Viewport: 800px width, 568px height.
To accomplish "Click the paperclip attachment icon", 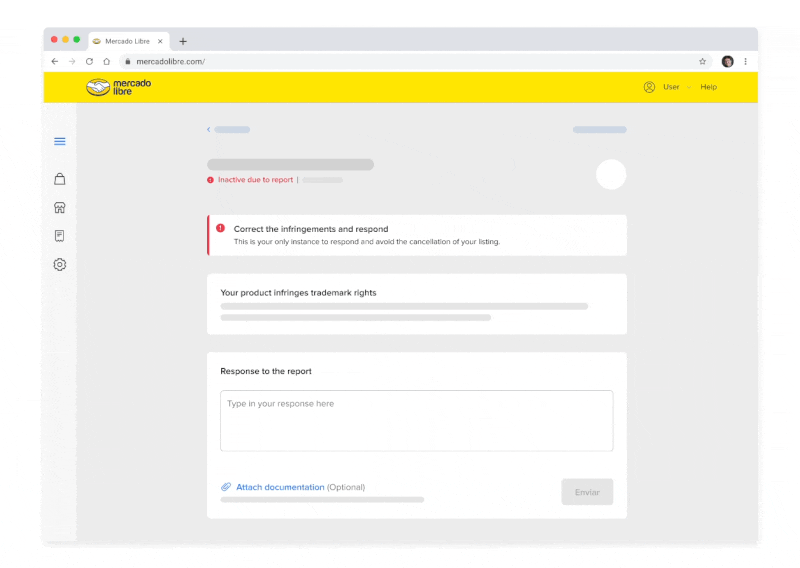I will pyautogui.click(x=226, y=487).
